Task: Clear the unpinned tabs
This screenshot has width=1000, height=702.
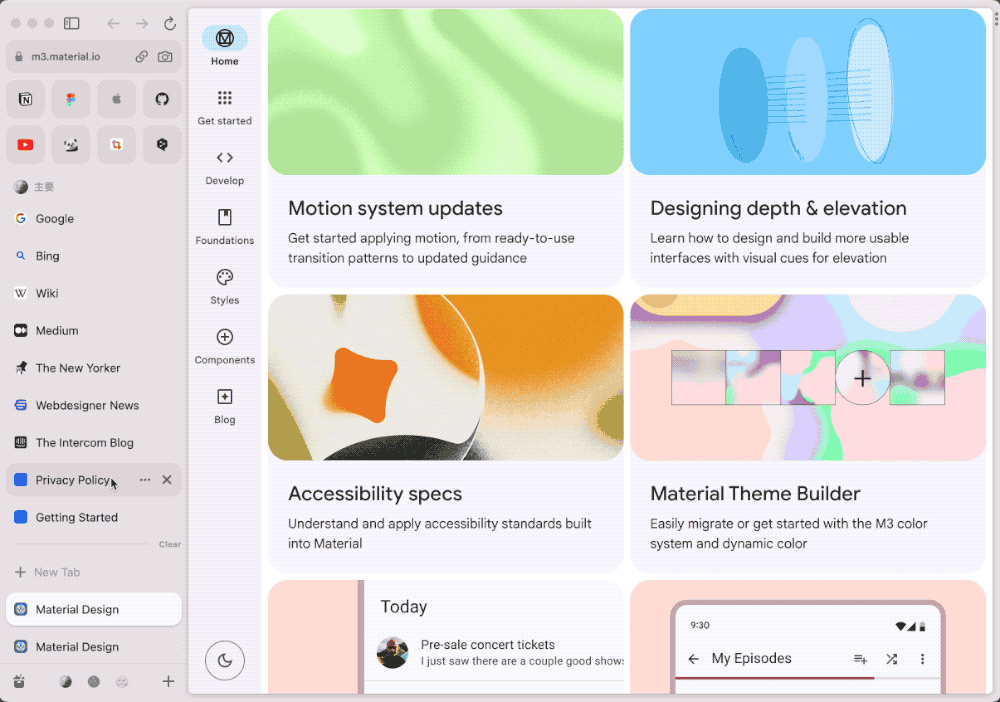Action: (x=170, y=545)
